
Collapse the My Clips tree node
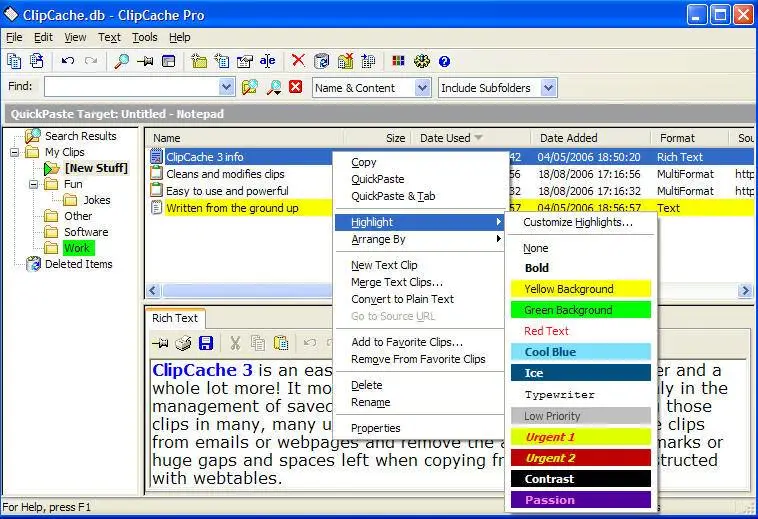point(15,152)
